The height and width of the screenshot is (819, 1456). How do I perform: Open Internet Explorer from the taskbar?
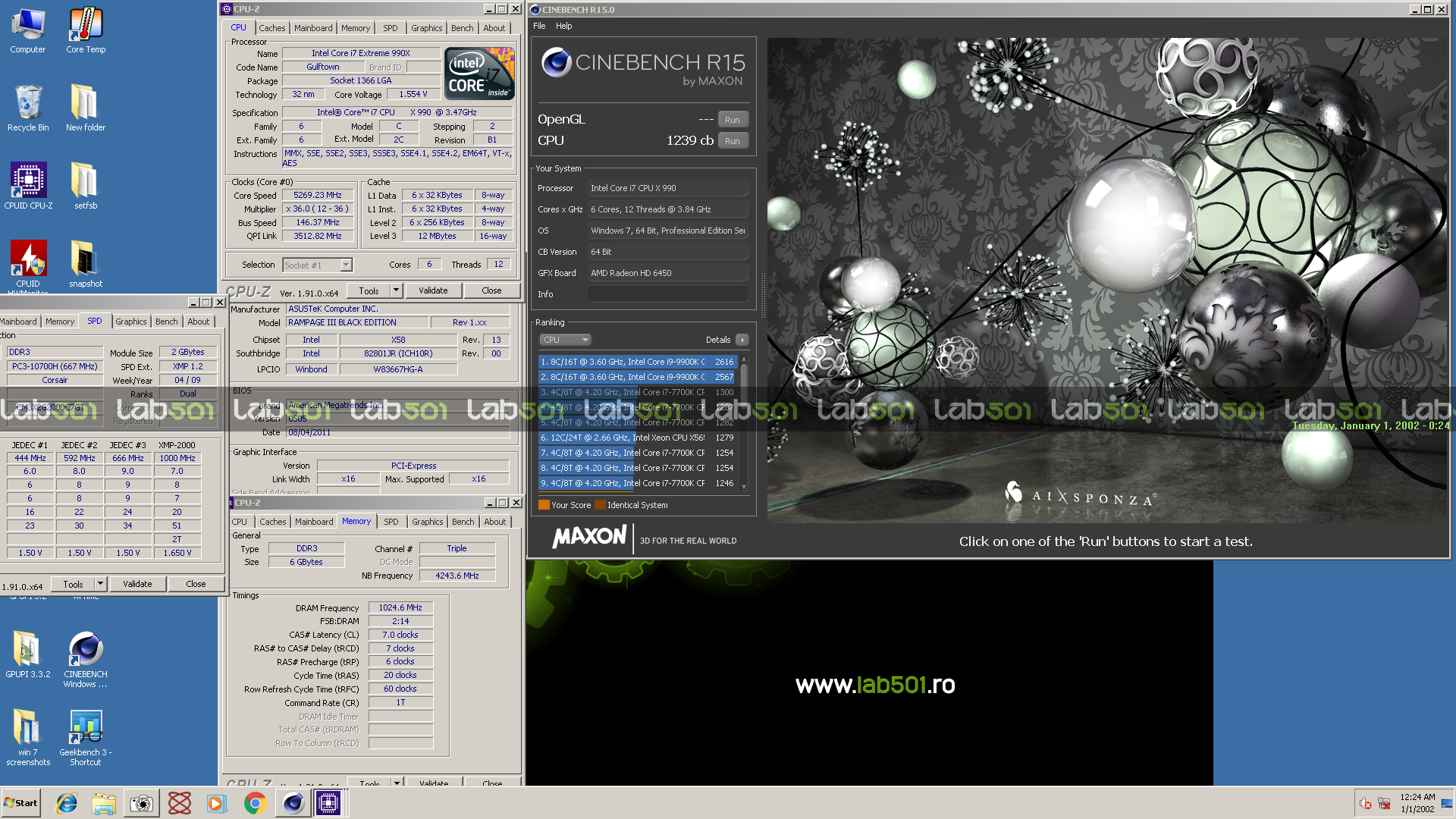[67, 803]
